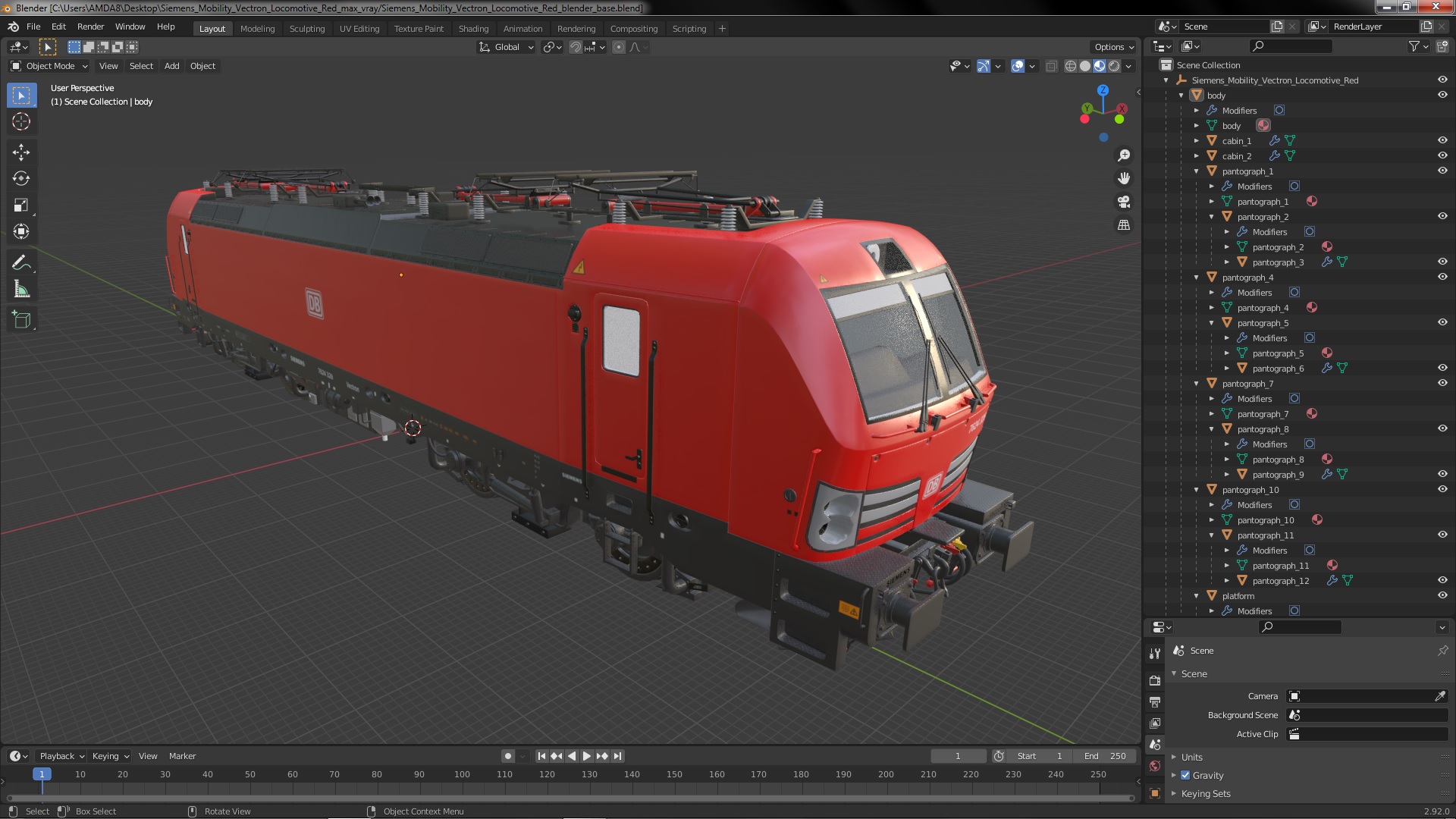Viewport: 1456px width, 819px height.
Task: Open the Render menu
Action: pyautogui.click(x=90, y=27)
